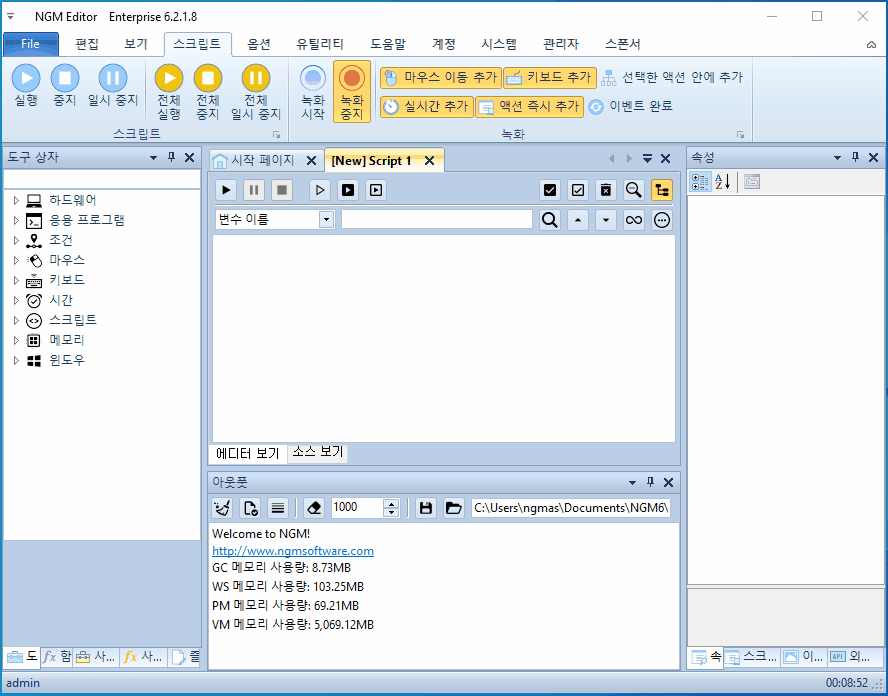
Task: Click the script editor play button
Action: 226,190
